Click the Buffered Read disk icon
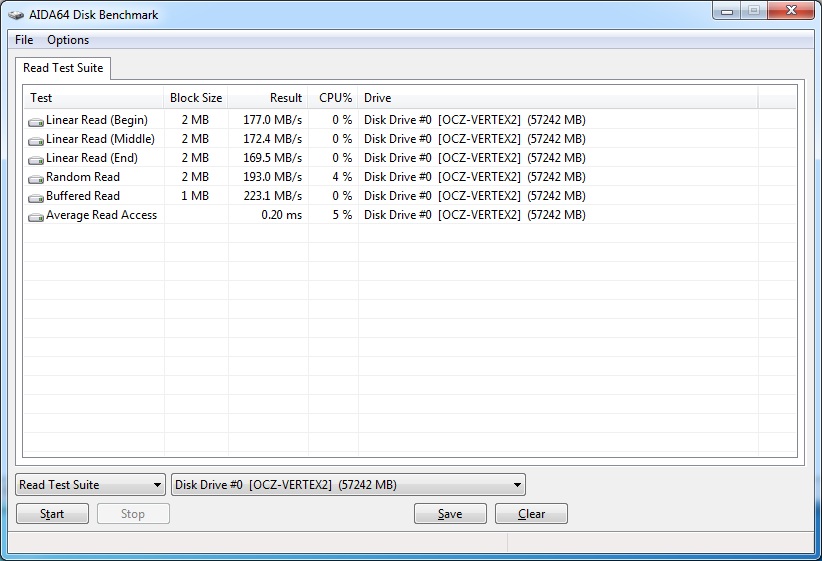This screenshot has width=822, height=561. (x=36, y=197)
